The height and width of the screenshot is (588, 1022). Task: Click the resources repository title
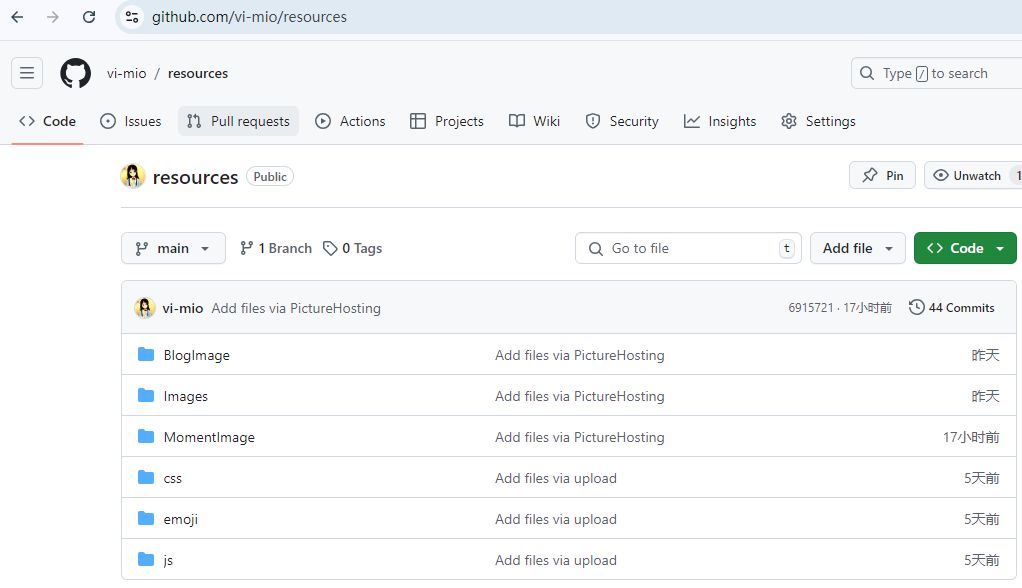click(195, 177)
